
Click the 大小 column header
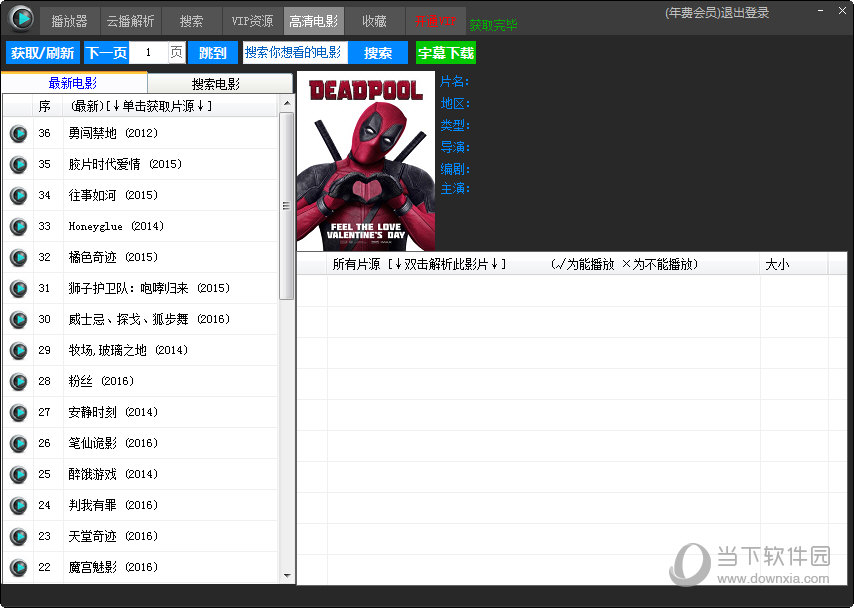click(x=794, y=264)
